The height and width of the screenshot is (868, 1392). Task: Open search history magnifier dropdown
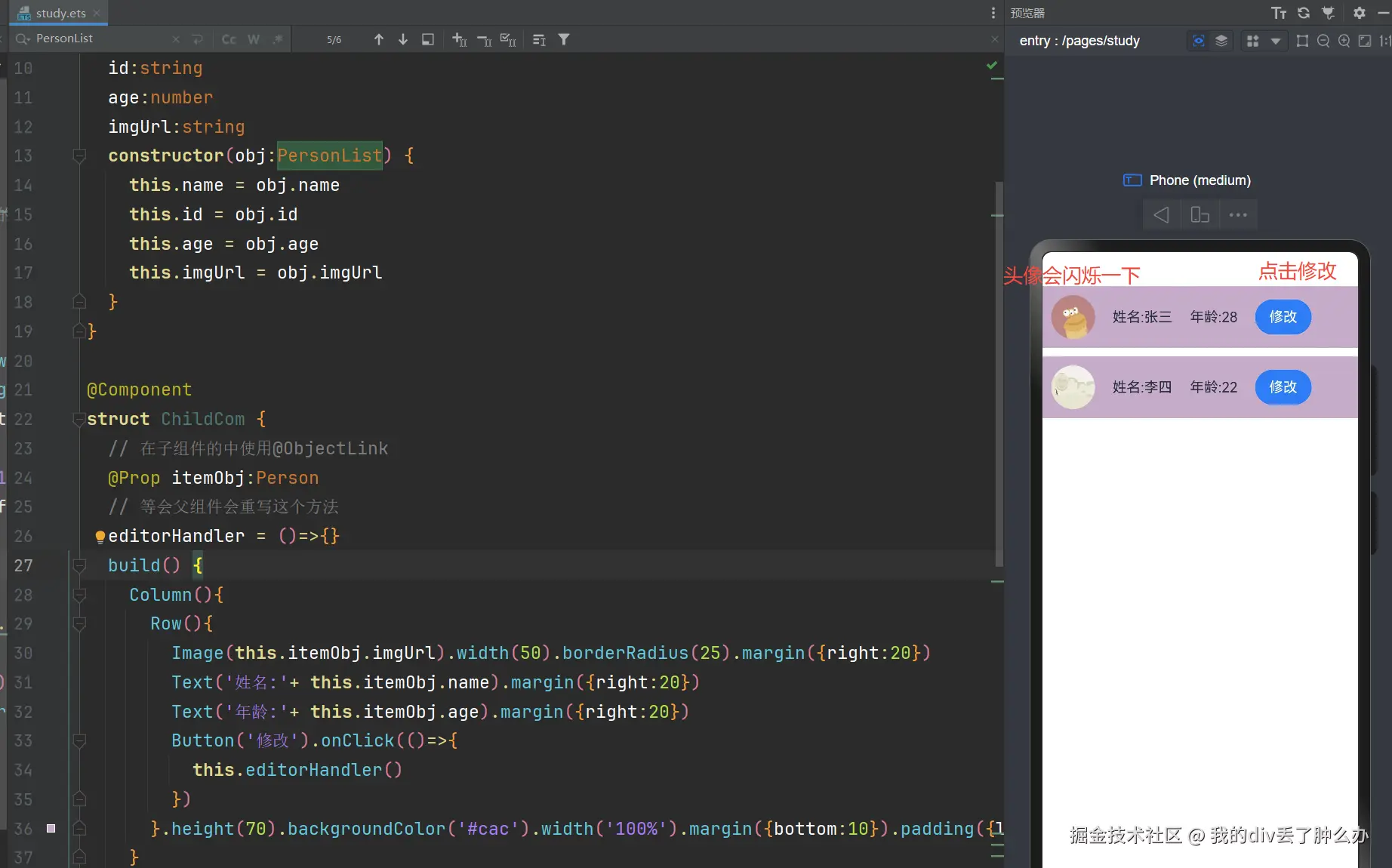click(x=23, y=38)
